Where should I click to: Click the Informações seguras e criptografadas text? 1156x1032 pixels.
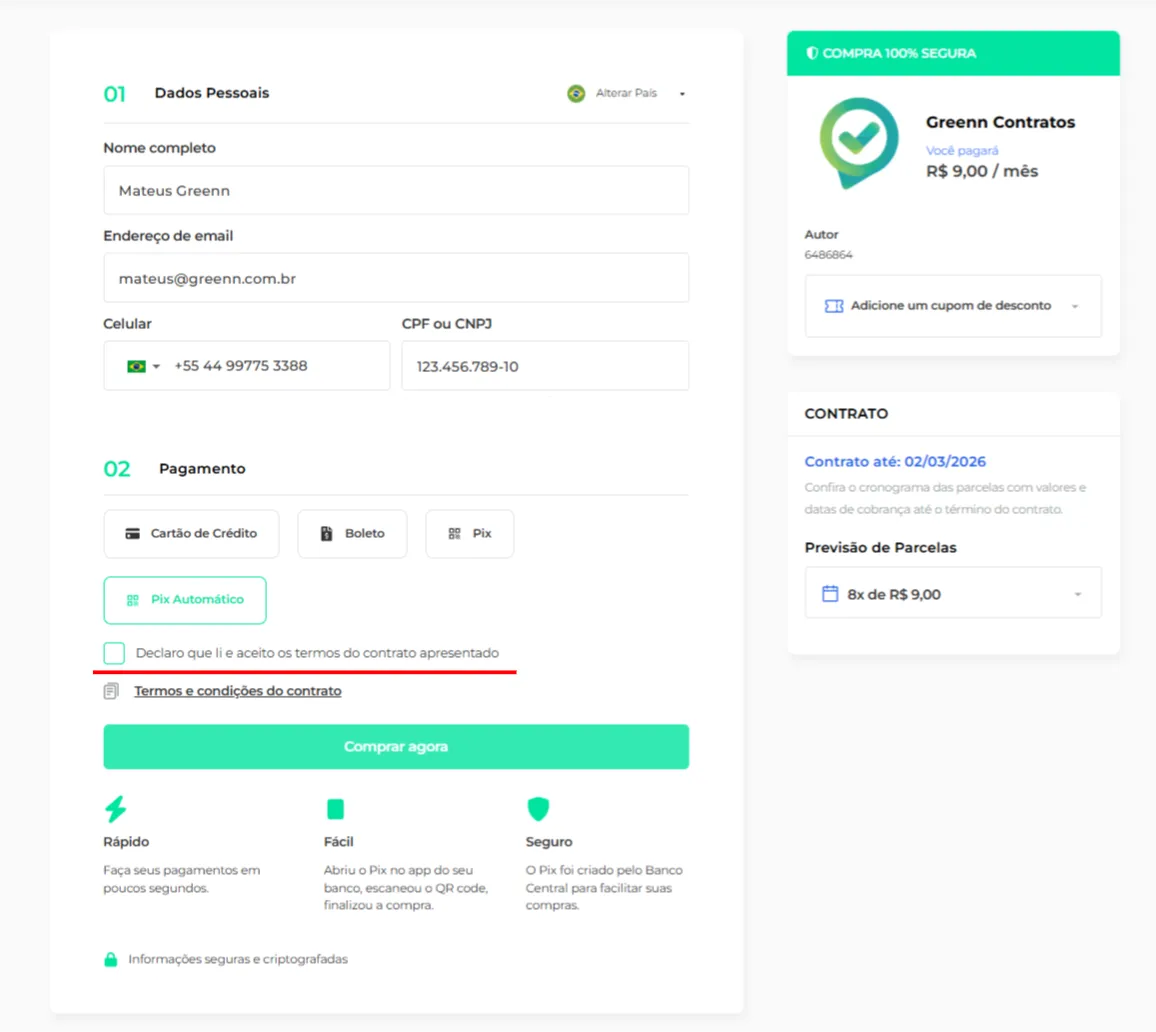pyautogui.click(x=238, y=959)
